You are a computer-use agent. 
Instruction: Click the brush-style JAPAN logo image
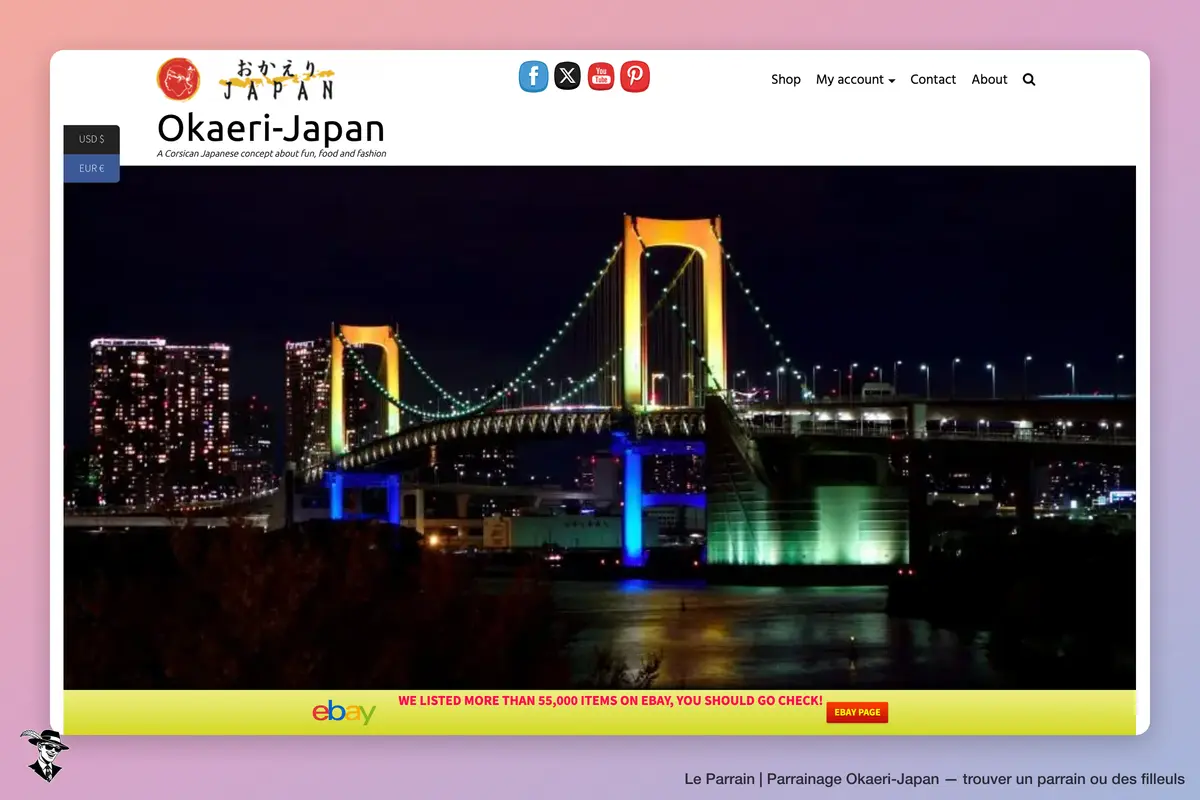(277, 80)
